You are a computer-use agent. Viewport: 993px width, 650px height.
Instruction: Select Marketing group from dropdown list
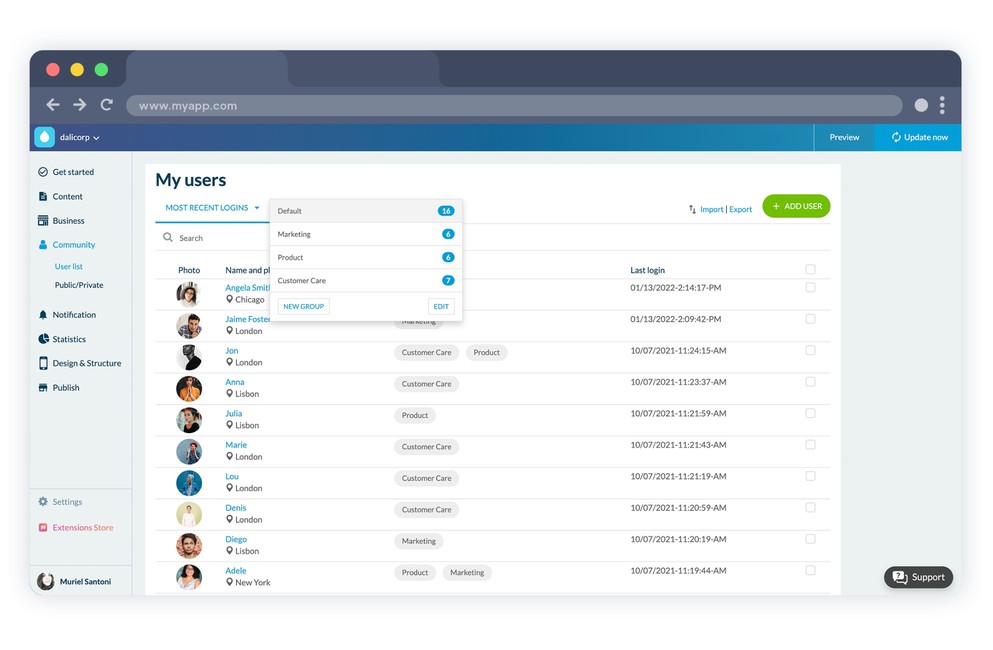coord(365,234)
